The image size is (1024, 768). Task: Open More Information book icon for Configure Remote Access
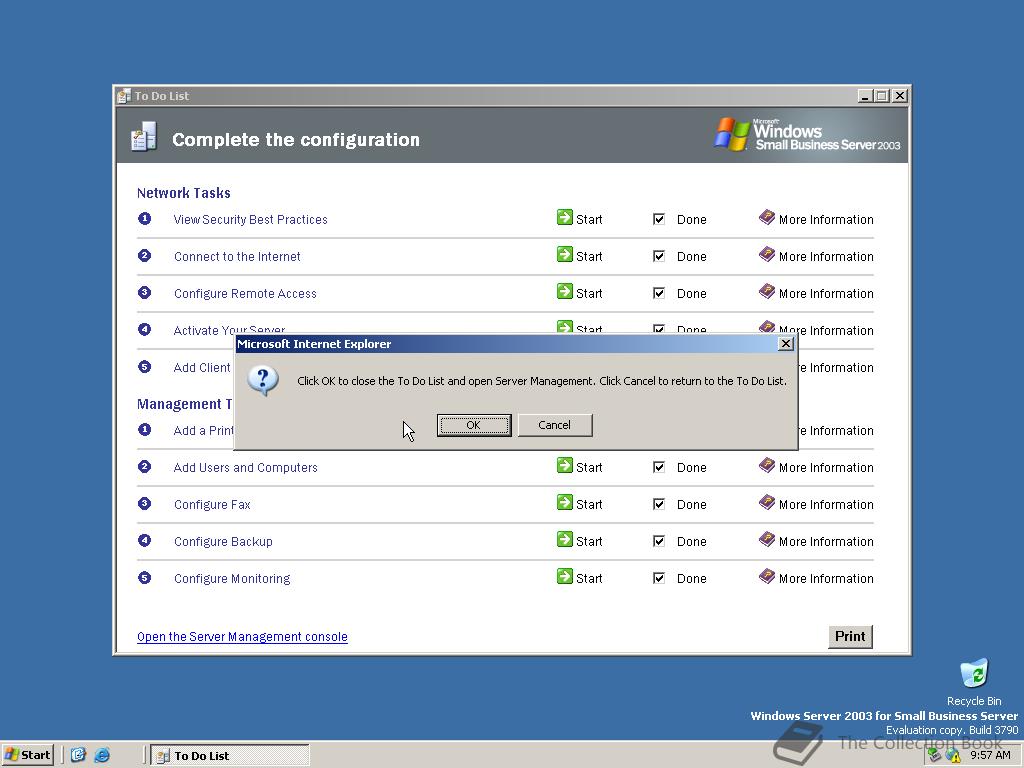[767, 291]
